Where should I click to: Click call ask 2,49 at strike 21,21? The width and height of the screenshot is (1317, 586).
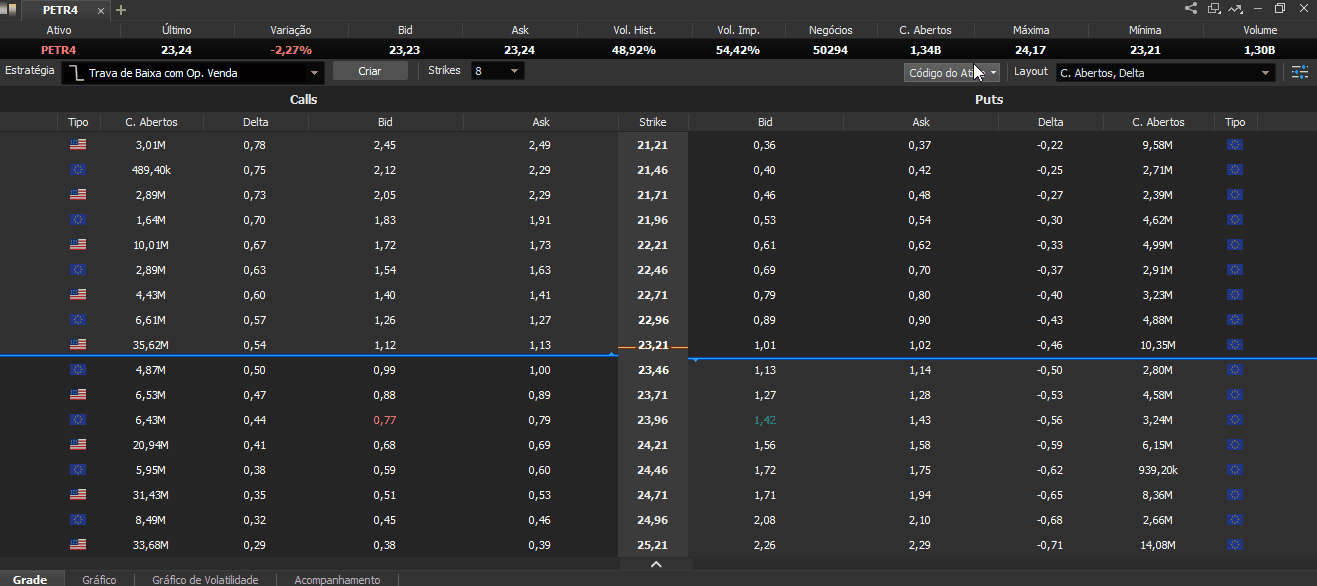541,145
